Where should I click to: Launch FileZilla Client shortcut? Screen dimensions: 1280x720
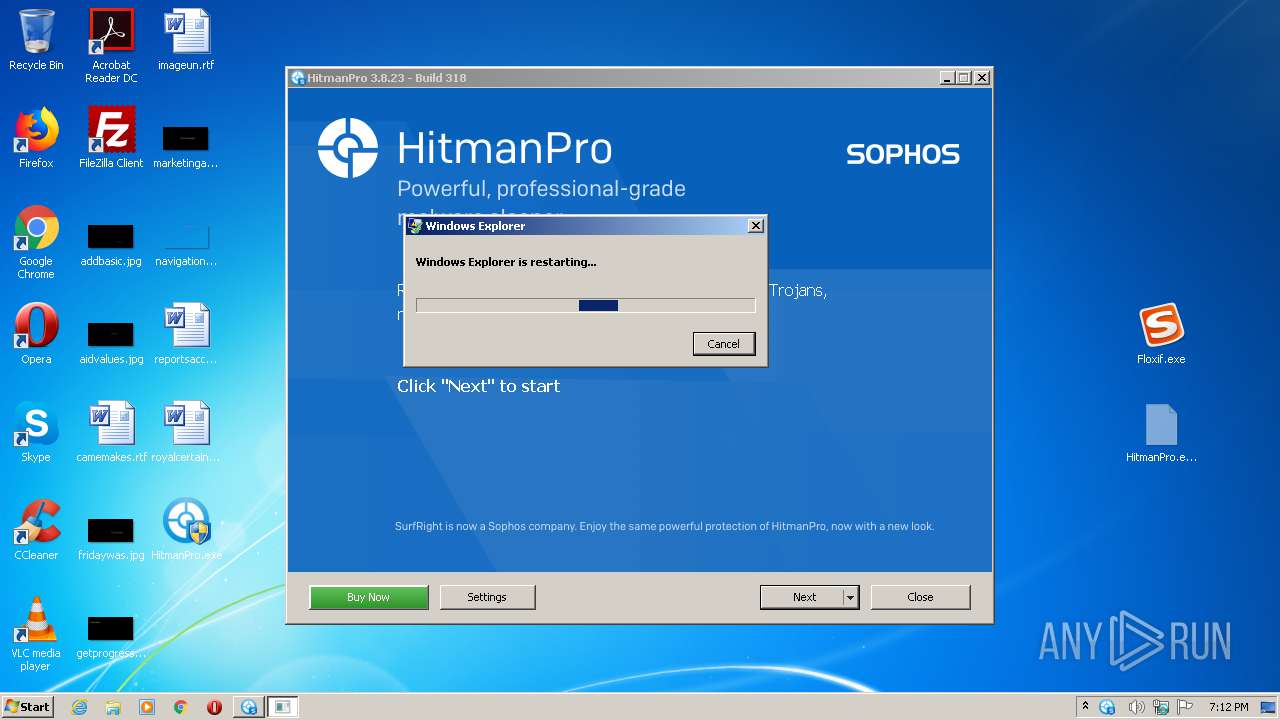pyautogui.click(x=111, y=138)
